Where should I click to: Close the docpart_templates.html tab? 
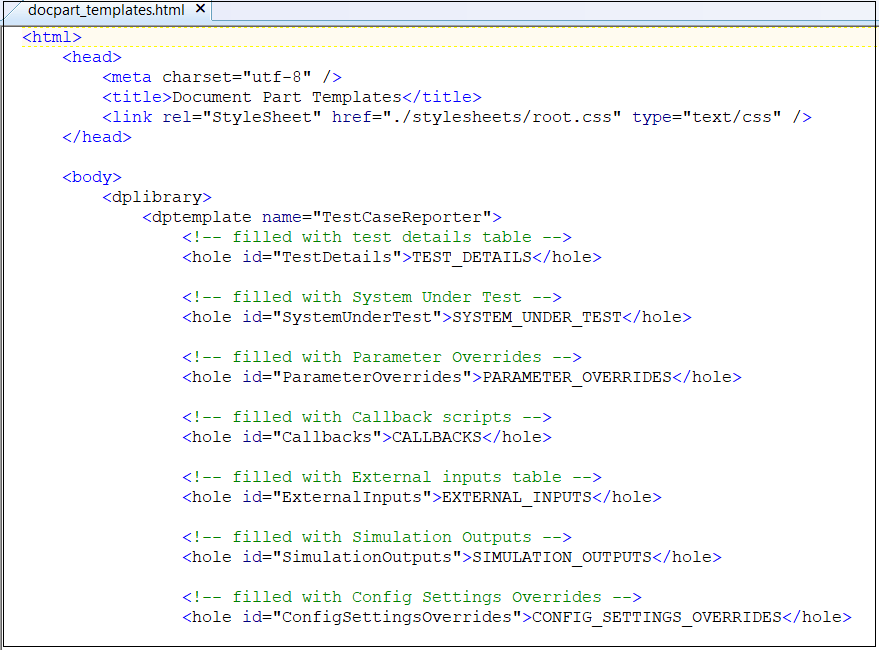coord(200,9)
